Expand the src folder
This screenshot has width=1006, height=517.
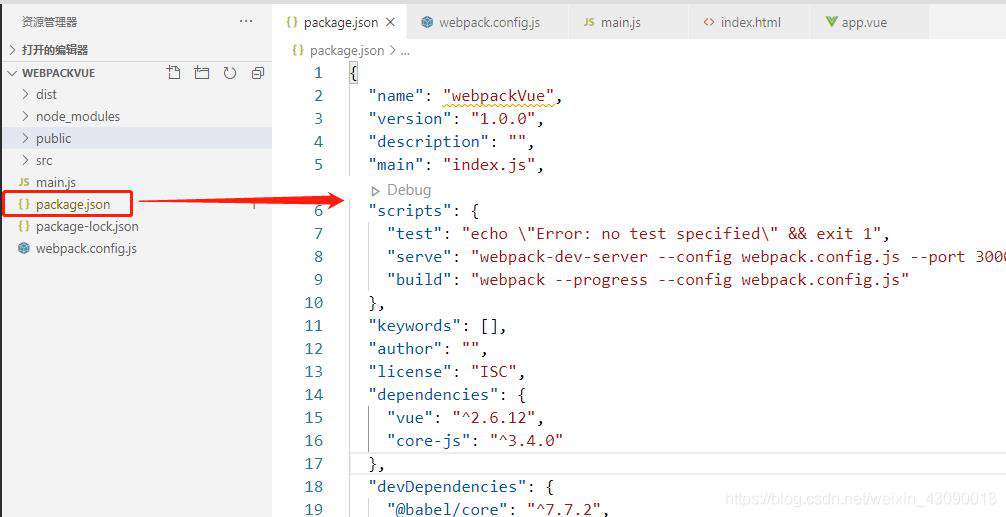tap(137, 160)
